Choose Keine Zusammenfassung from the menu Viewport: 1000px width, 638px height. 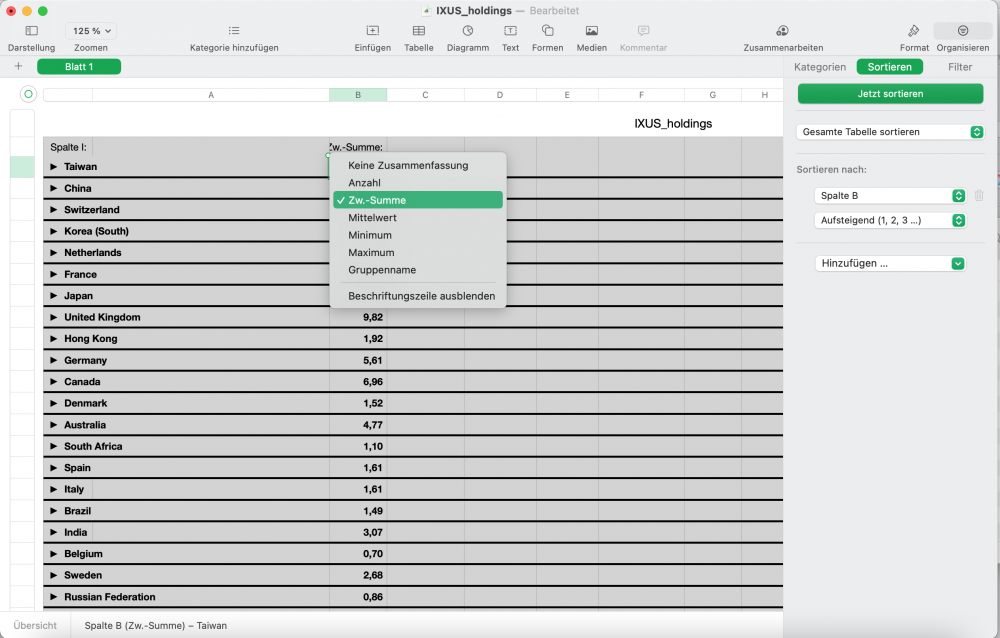(407, 165)
